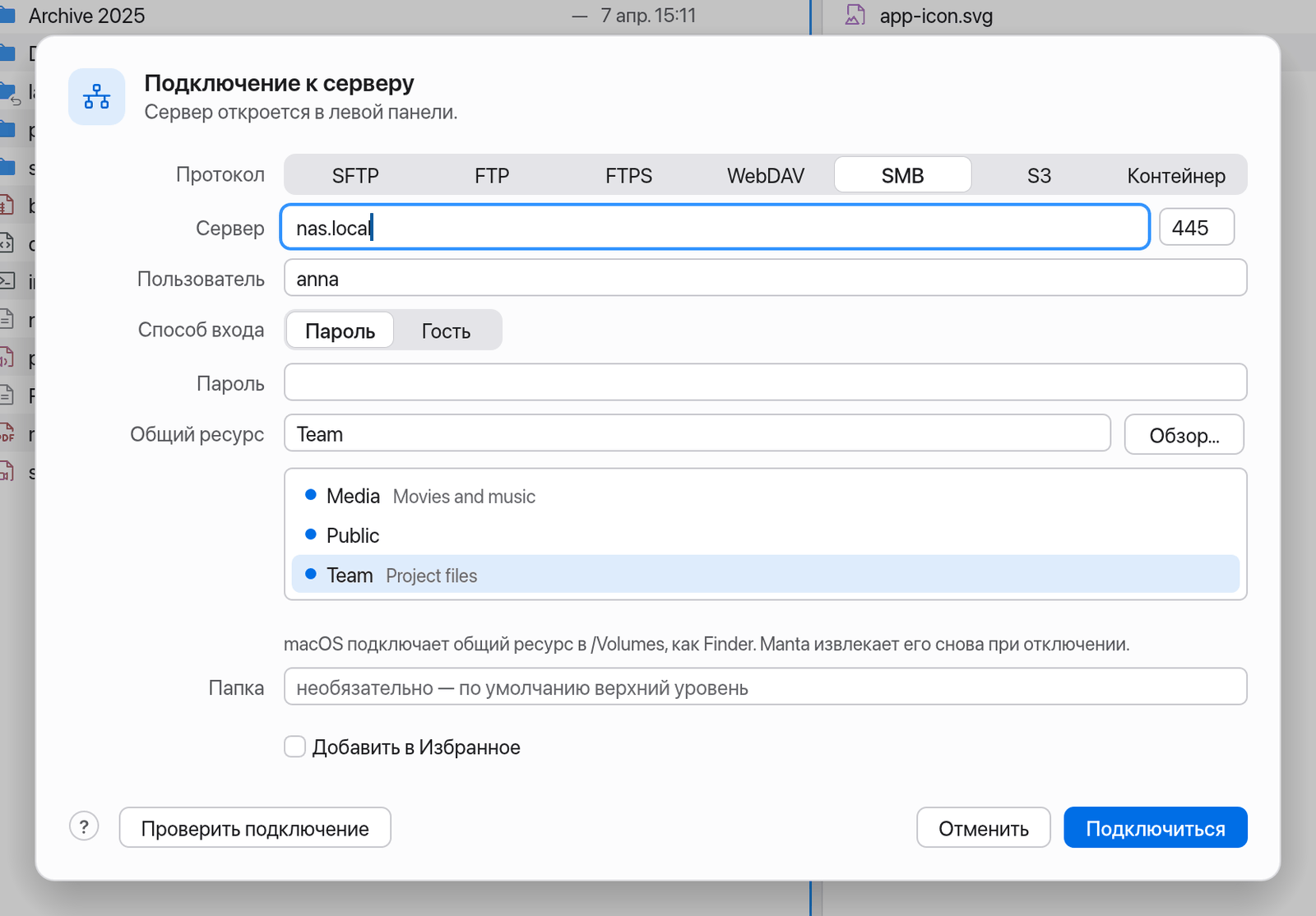Focus the empty Пароль input field

click(x=766, y=382)
